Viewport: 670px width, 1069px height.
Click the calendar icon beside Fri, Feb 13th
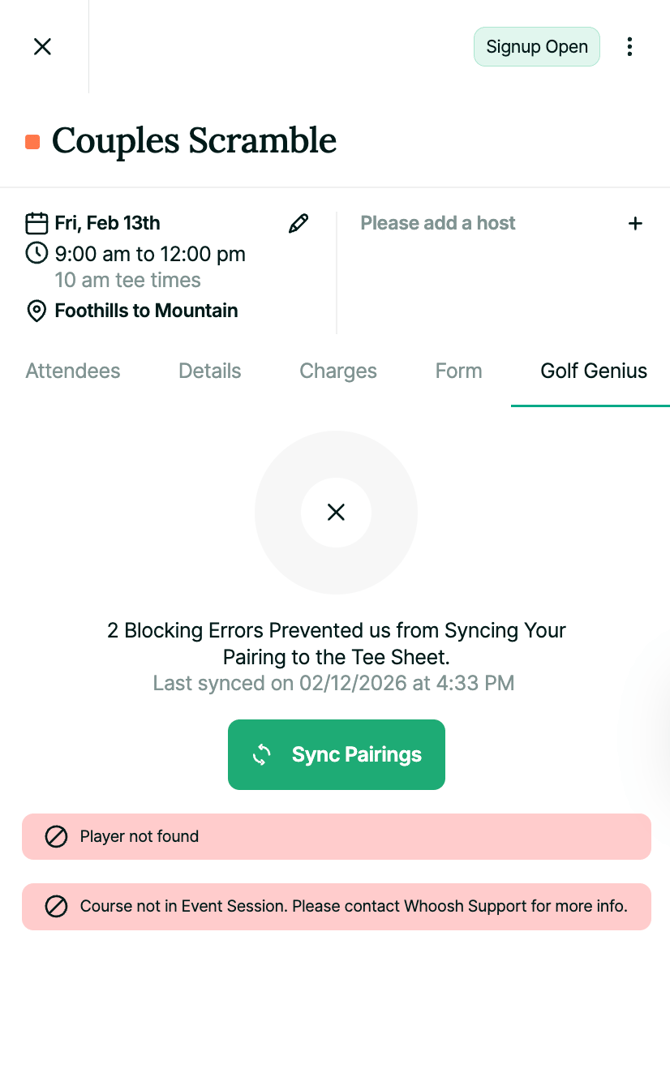[x=37, y=223]
